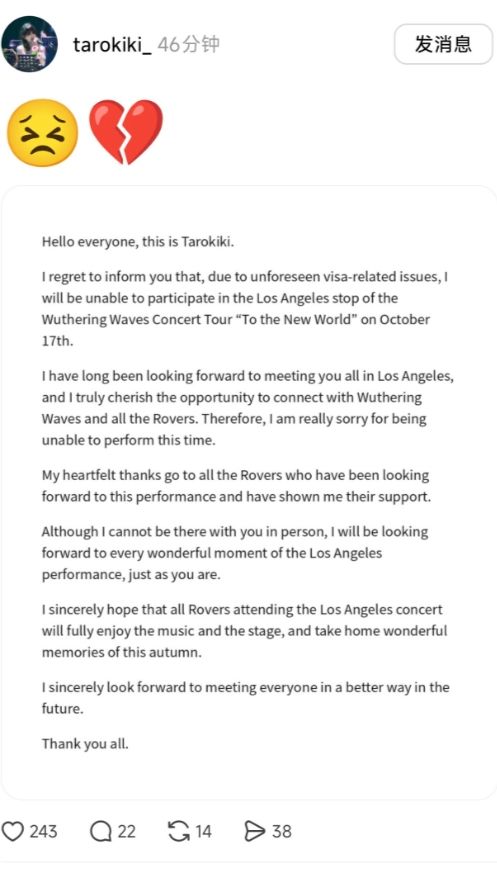Click the paragraph starting "Although I cannot be there"

click(235, 553)
